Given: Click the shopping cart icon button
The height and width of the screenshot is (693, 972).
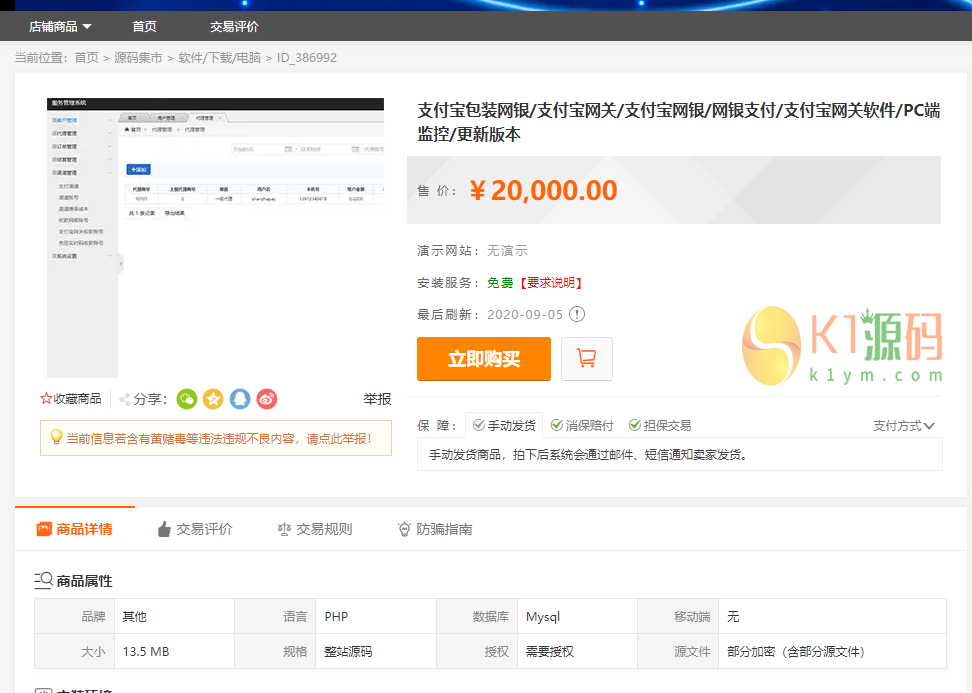Looking at the screenshot, I should tap(587, 359).
